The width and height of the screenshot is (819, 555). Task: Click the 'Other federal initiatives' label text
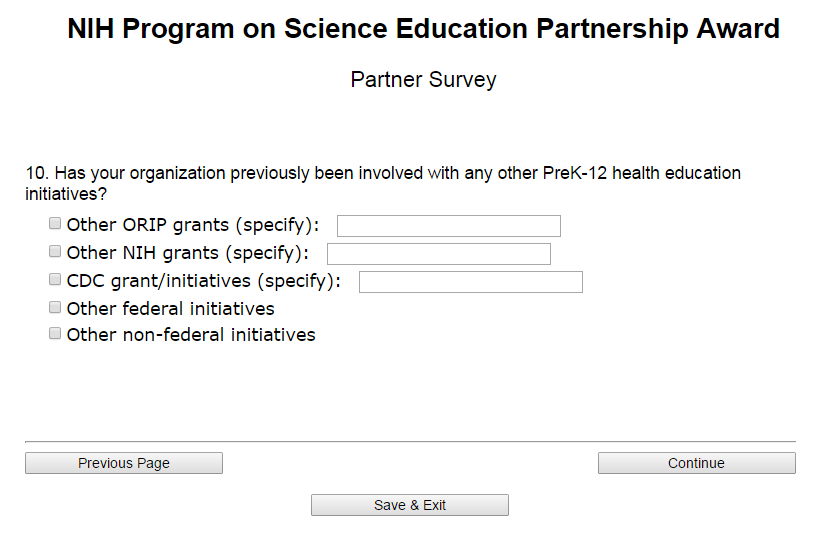tap(171, 308)
